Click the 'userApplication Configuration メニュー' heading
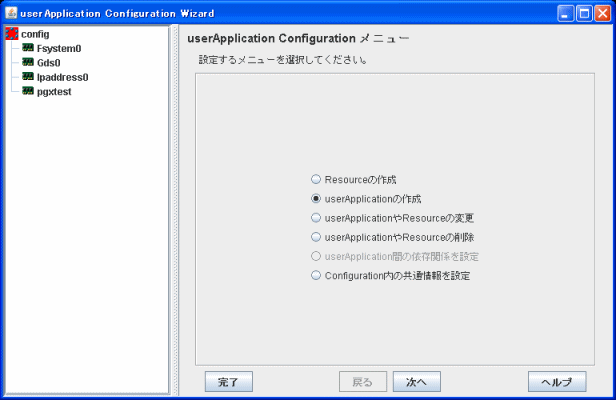 [x=298, y=39]
